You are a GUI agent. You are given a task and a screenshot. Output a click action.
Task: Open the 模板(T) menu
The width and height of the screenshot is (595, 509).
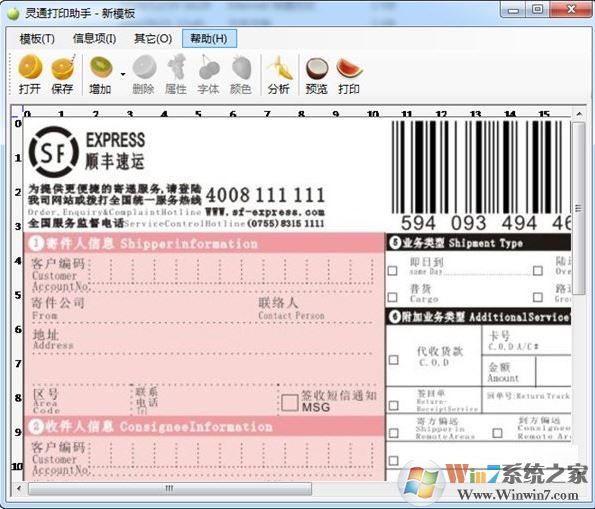pos(37,39)
